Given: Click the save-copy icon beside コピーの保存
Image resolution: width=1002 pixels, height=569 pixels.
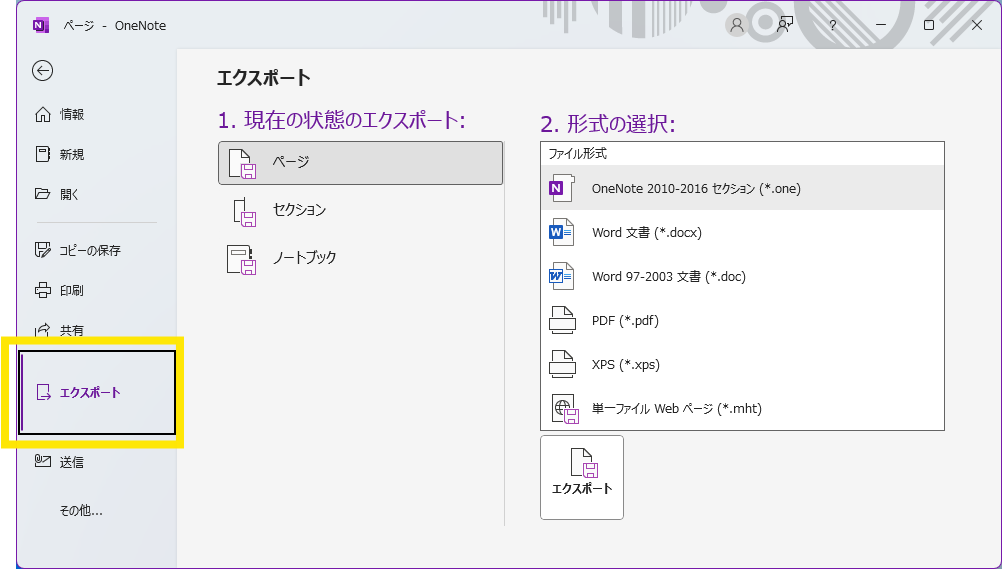Looking at the screenshot, I should click(x=42, y=250).
